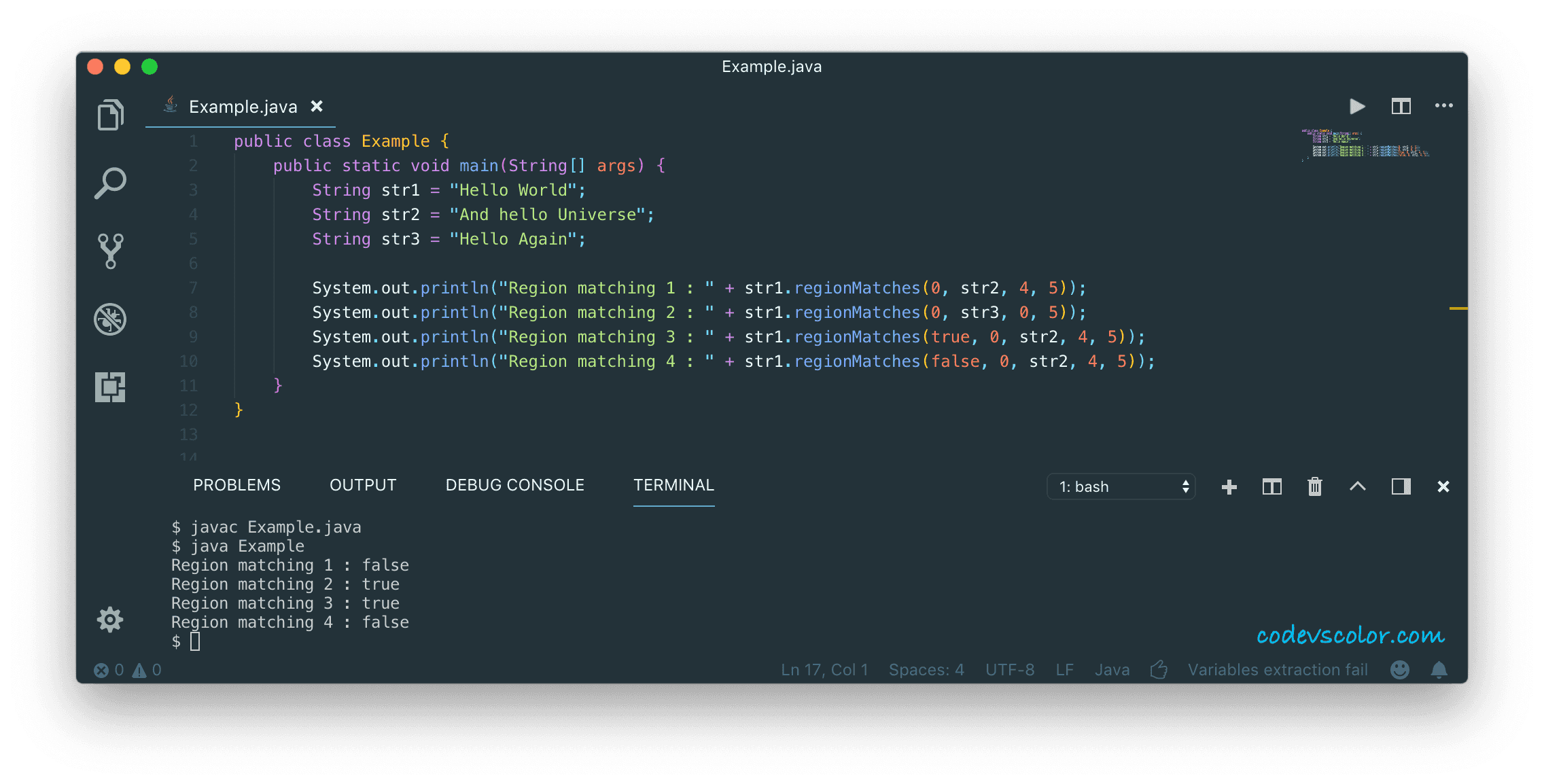Click the "Hello Again" string literal
The height and width of the screenshot is (784, 1544).
512,239
